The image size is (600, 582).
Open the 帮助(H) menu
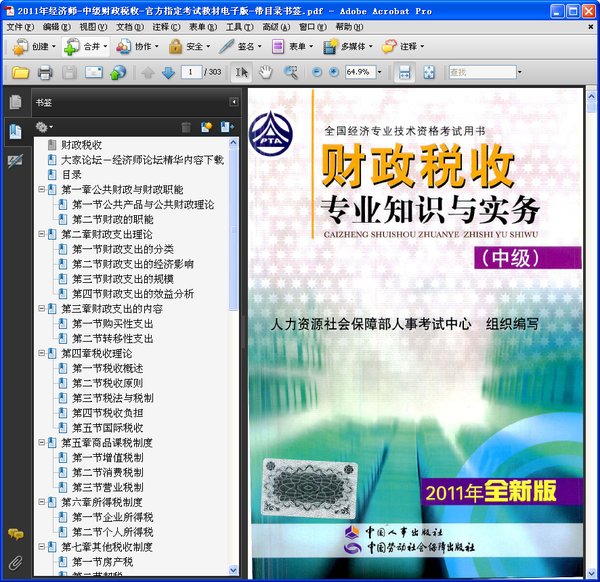(x=350, y=26)
